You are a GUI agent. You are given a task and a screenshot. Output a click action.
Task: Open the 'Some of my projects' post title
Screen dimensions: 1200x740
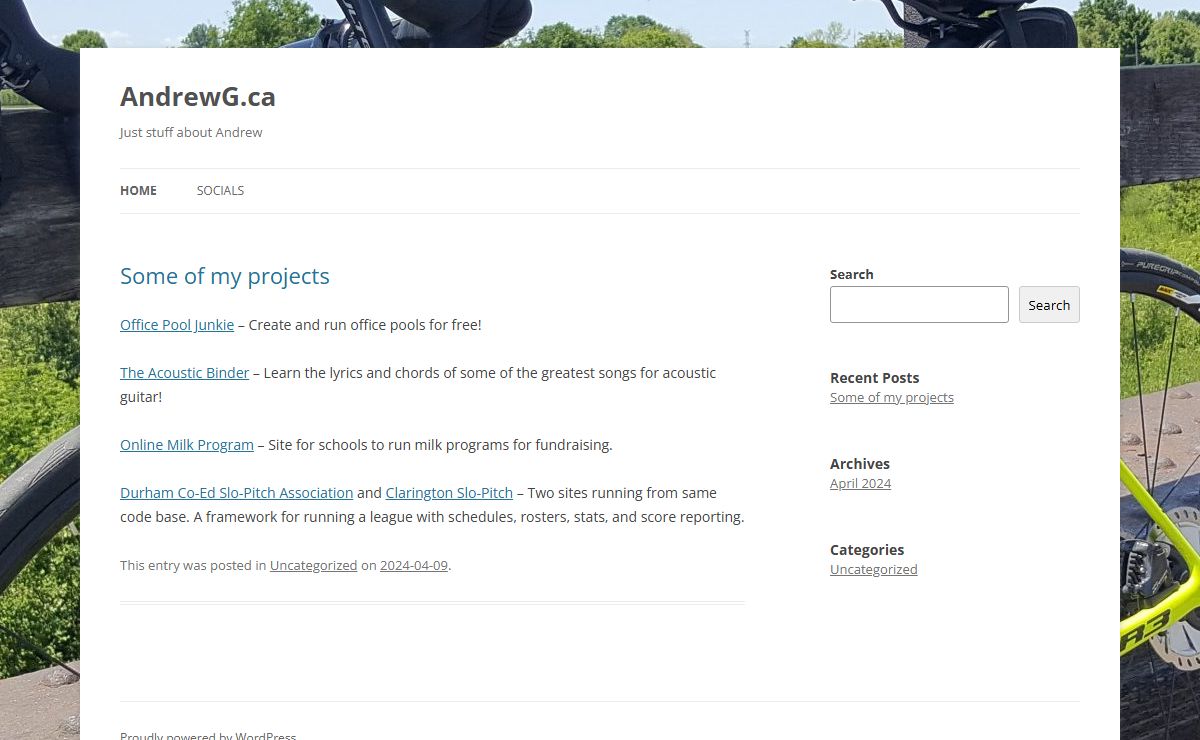click(x=225, y=276)
